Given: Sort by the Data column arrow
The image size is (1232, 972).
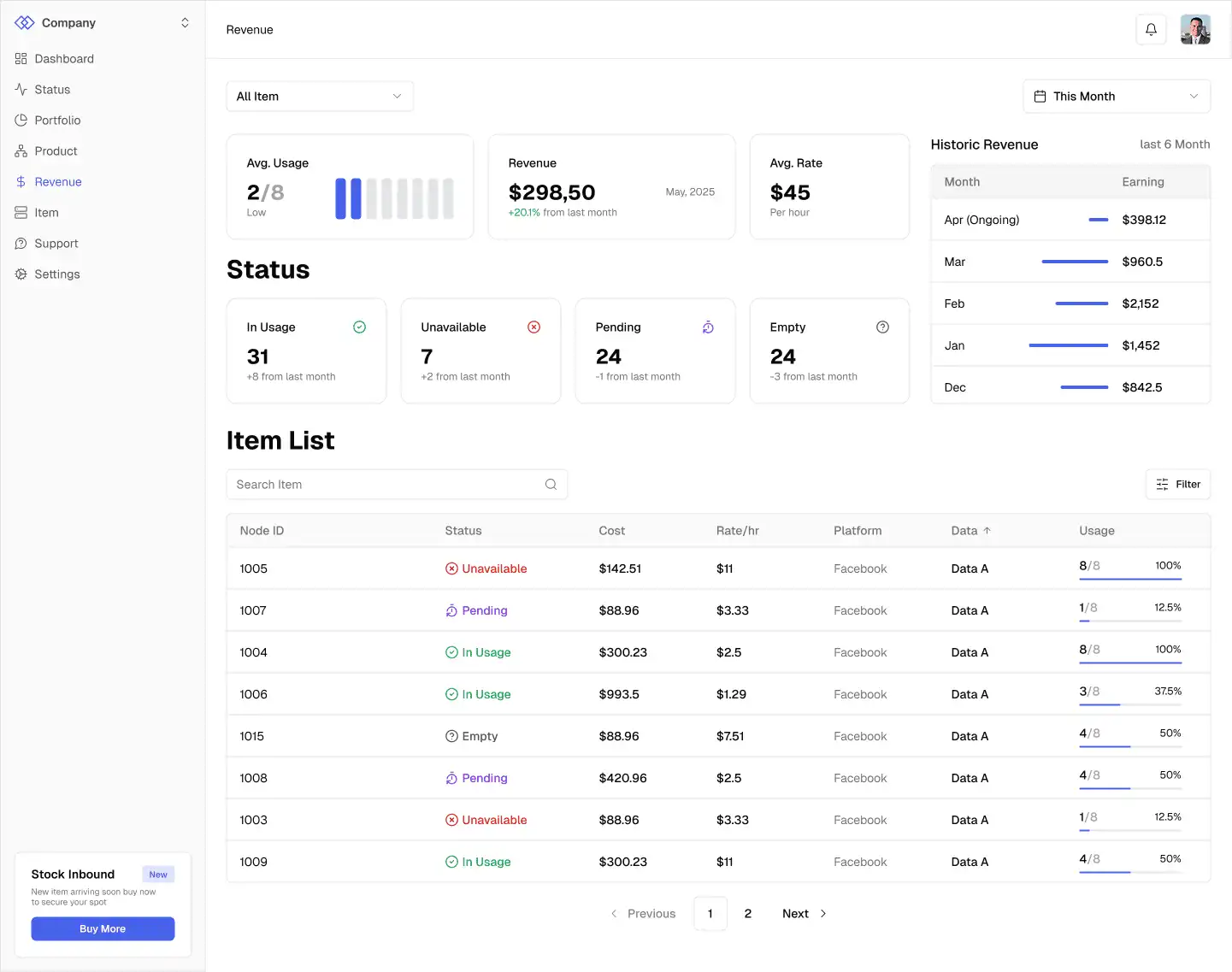Looking at the screenshot, I should pyautogui.click(x=987, y=531).
